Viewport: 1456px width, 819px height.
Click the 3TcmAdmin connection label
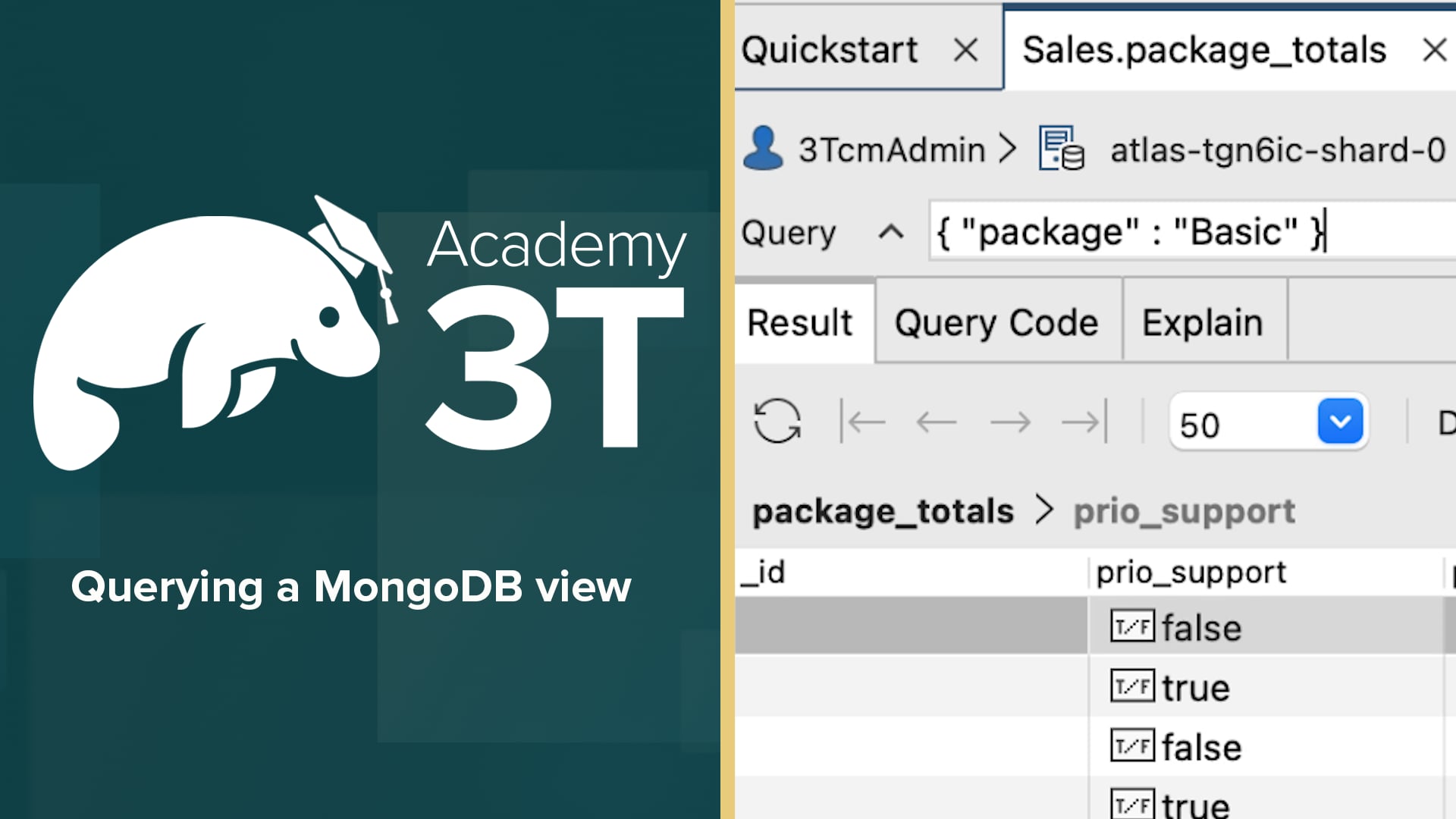(892, 149)
